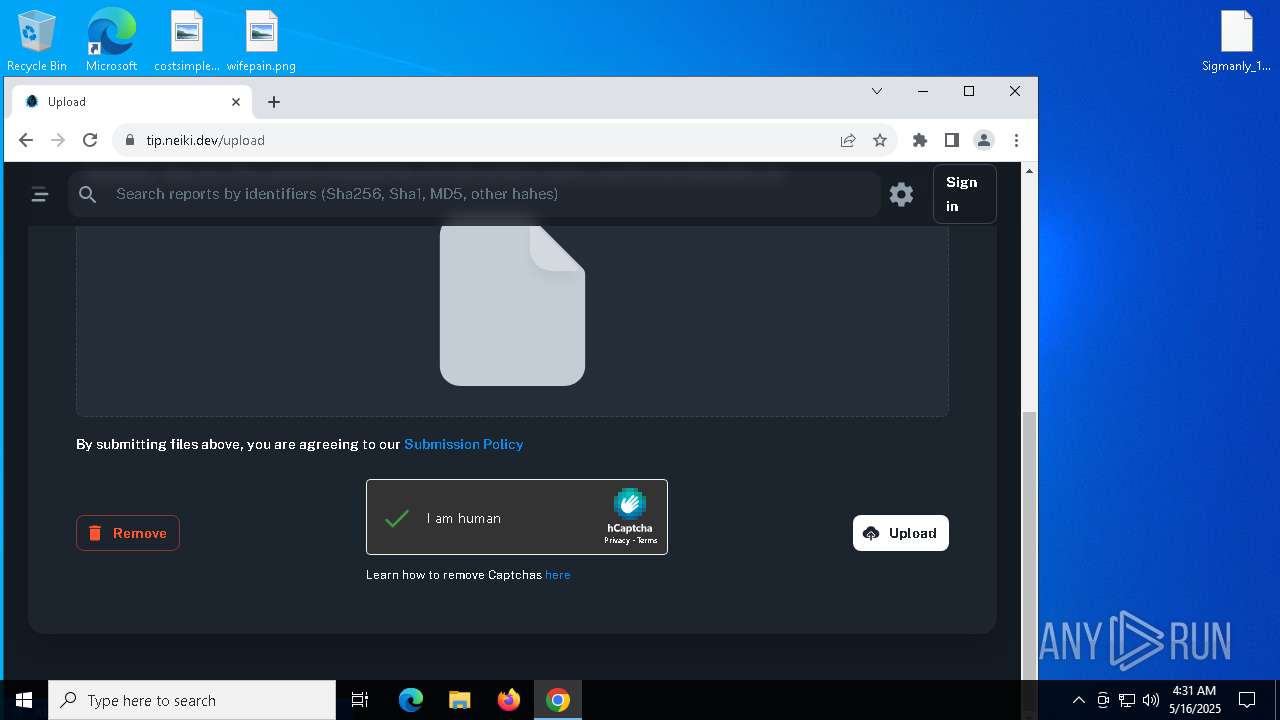Click the search magnifier icon
Viewport: 1280px width, 720px height.
pos(88,195)
